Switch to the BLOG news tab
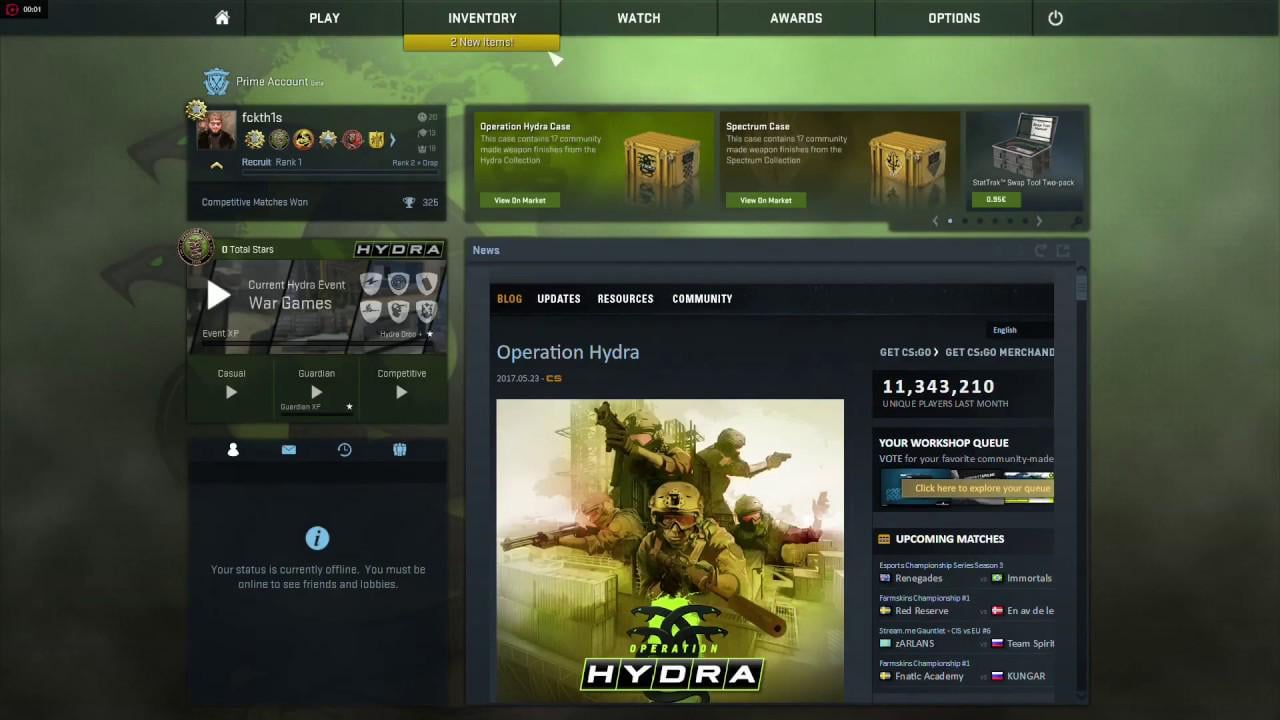 (509, 299)
